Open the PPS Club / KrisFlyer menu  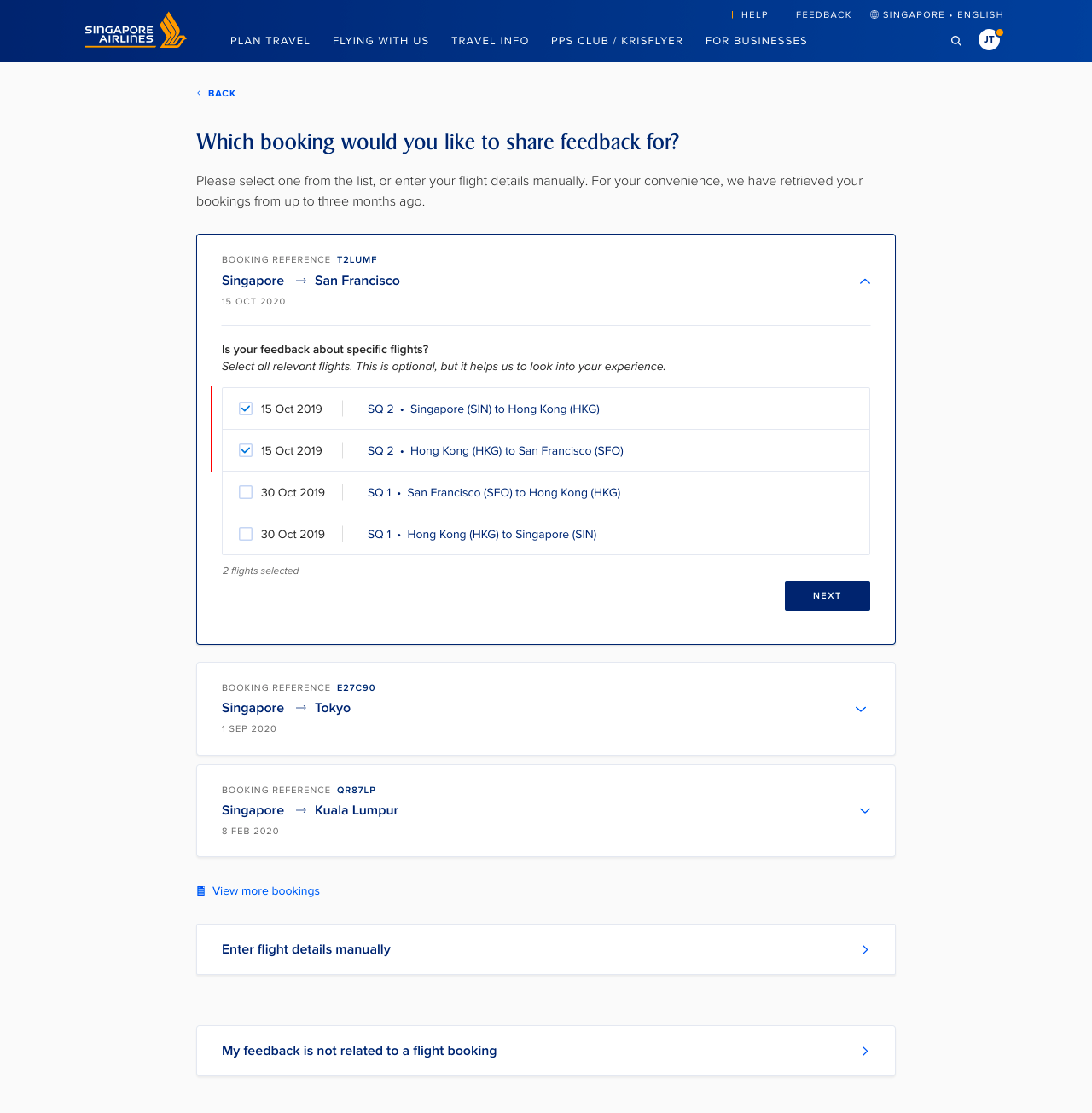pos(617,41)
